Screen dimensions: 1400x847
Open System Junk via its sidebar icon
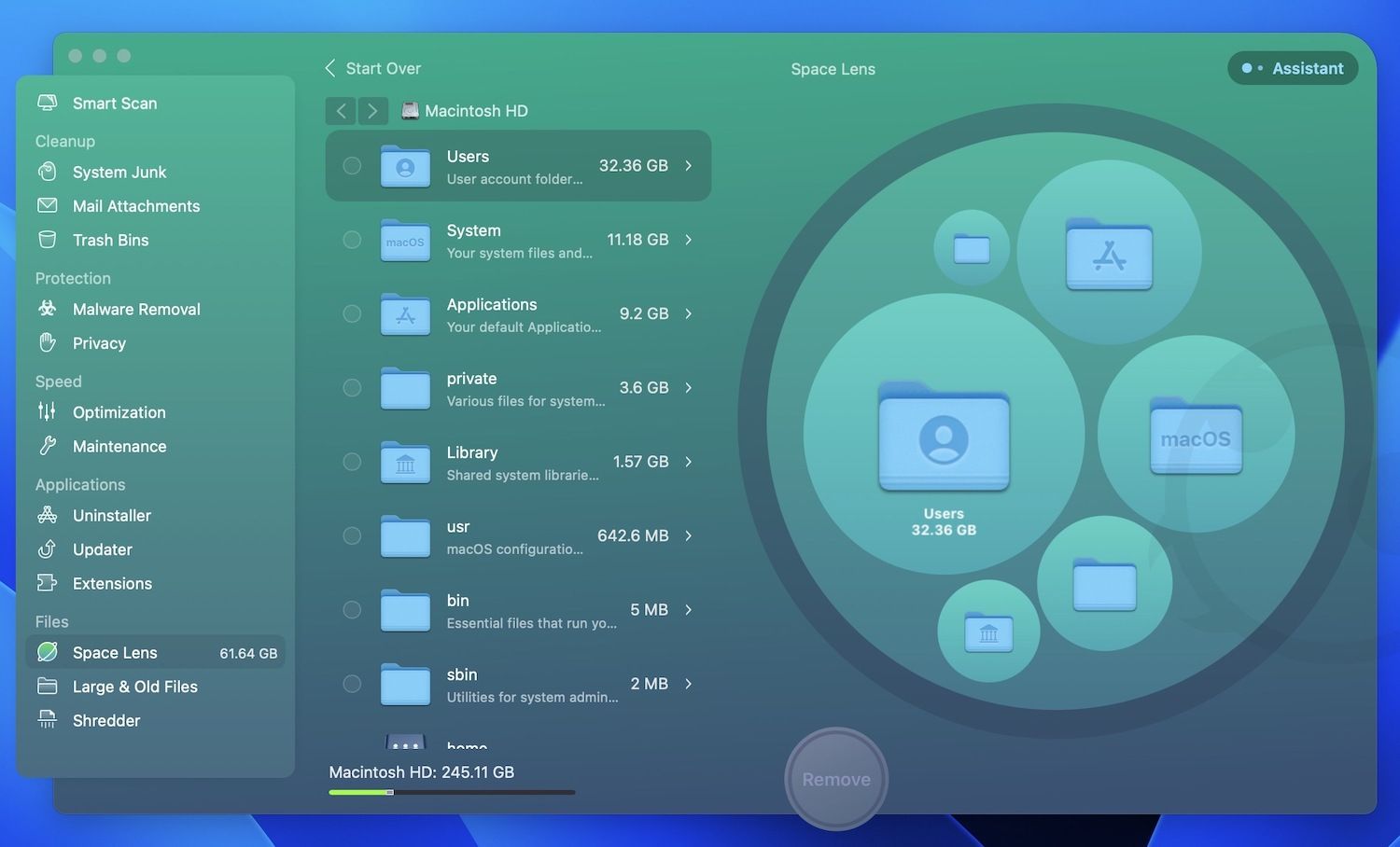click(x=47, y=172)
